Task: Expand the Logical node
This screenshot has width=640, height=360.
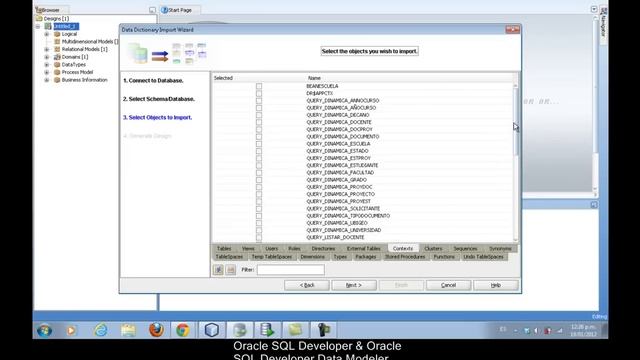Action: (x=47, y=34)
